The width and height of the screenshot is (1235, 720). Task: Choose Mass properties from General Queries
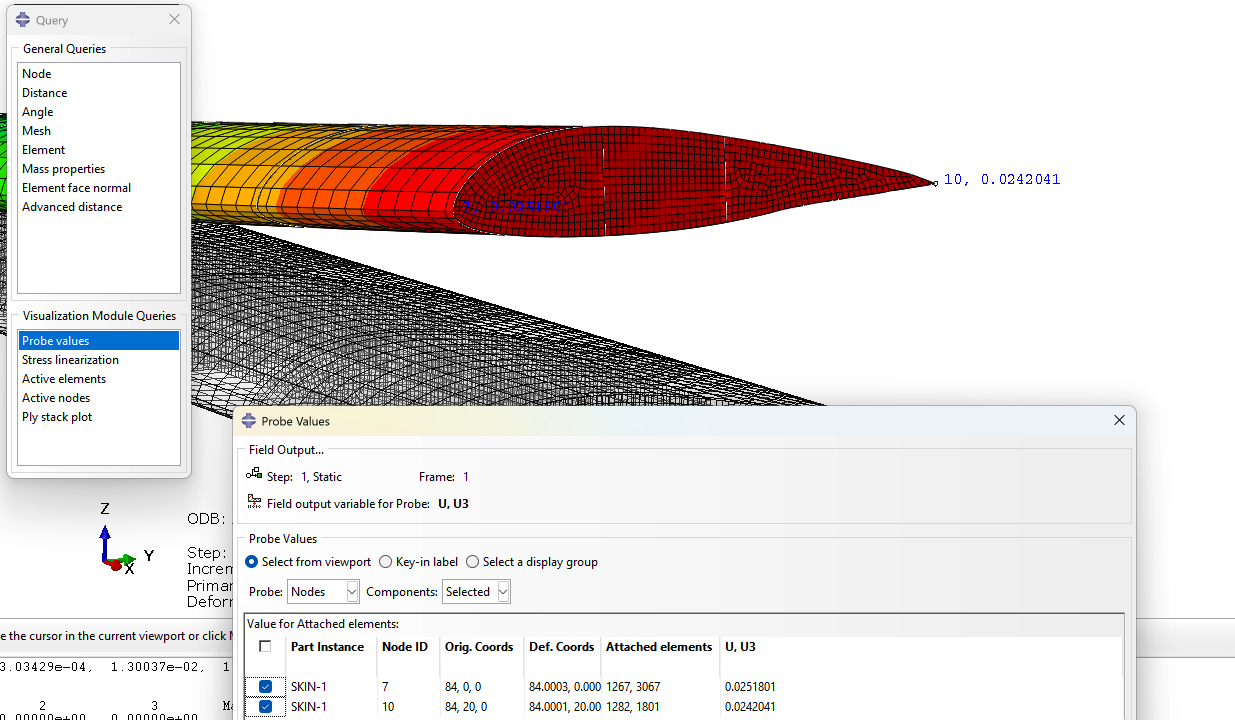point(63,169)
